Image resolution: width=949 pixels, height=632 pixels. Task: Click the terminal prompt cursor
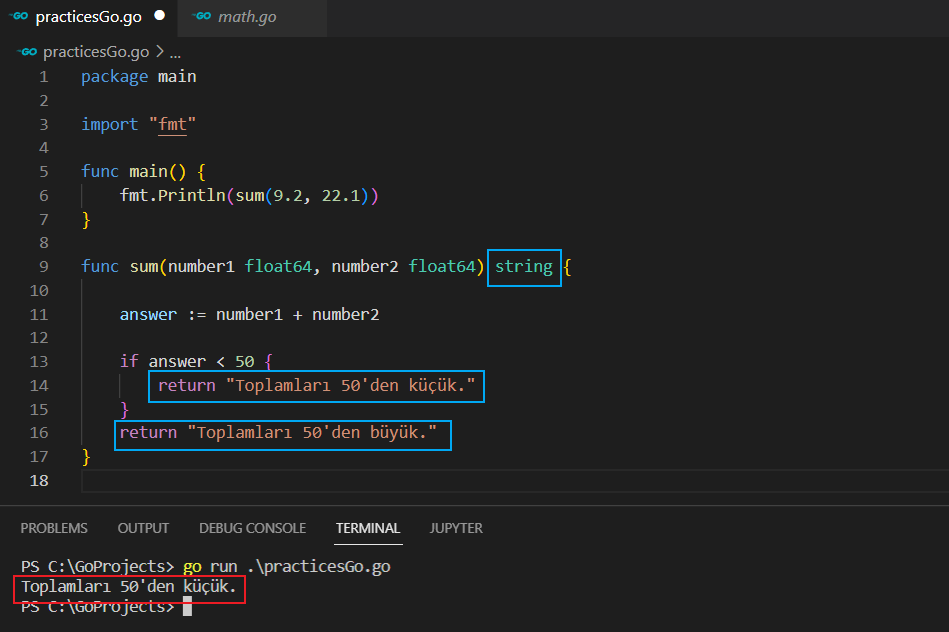[x=187, y=607]
